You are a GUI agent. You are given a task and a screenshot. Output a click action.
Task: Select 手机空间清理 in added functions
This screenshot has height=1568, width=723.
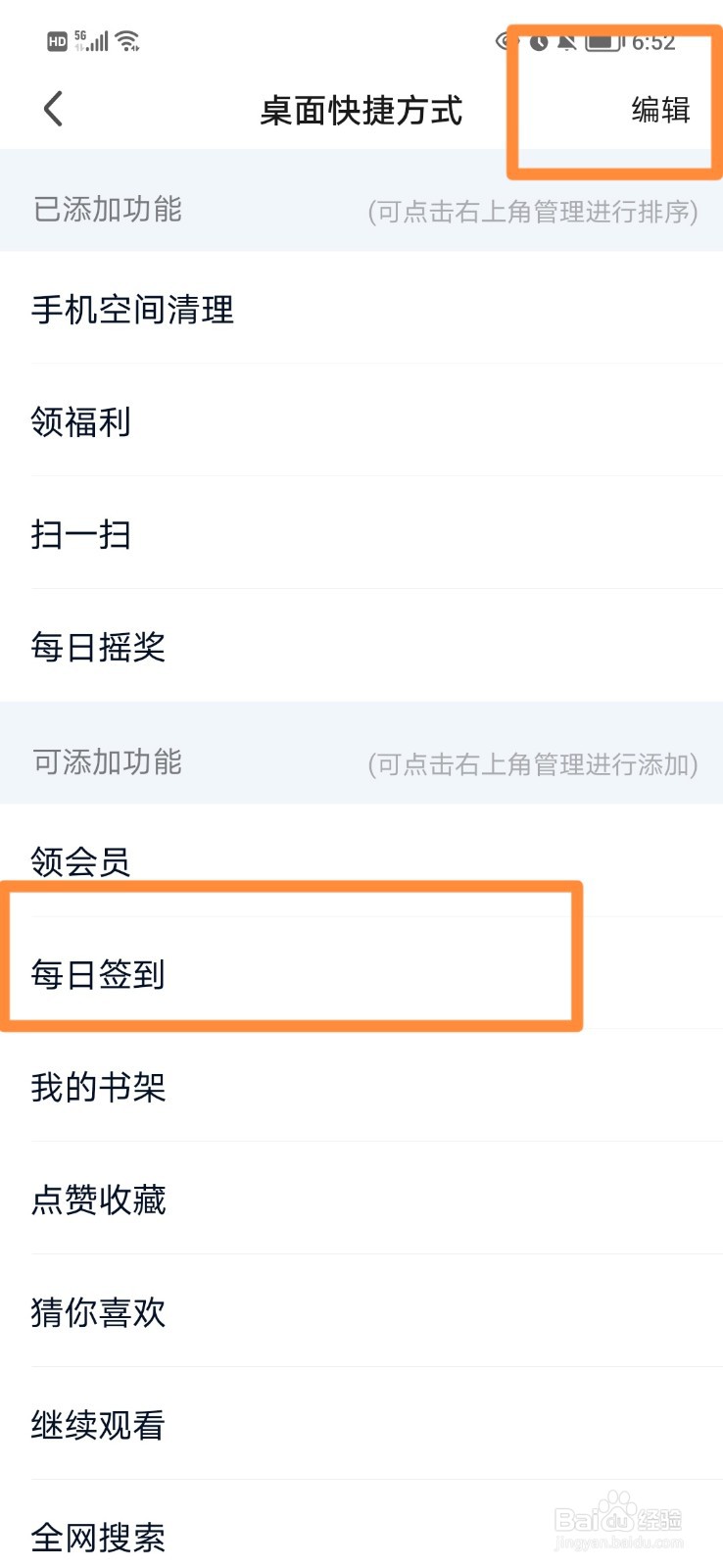point(132,309)
